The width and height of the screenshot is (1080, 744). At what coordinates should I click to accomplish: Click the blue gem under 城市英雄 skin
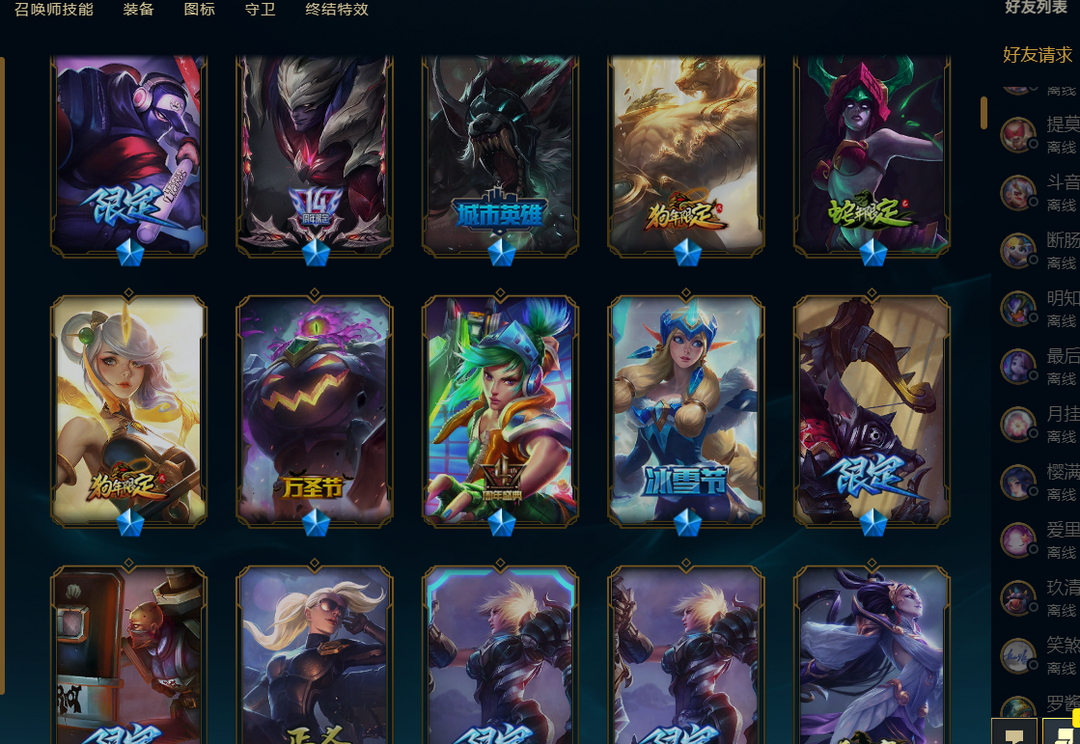tap(501, 253)
